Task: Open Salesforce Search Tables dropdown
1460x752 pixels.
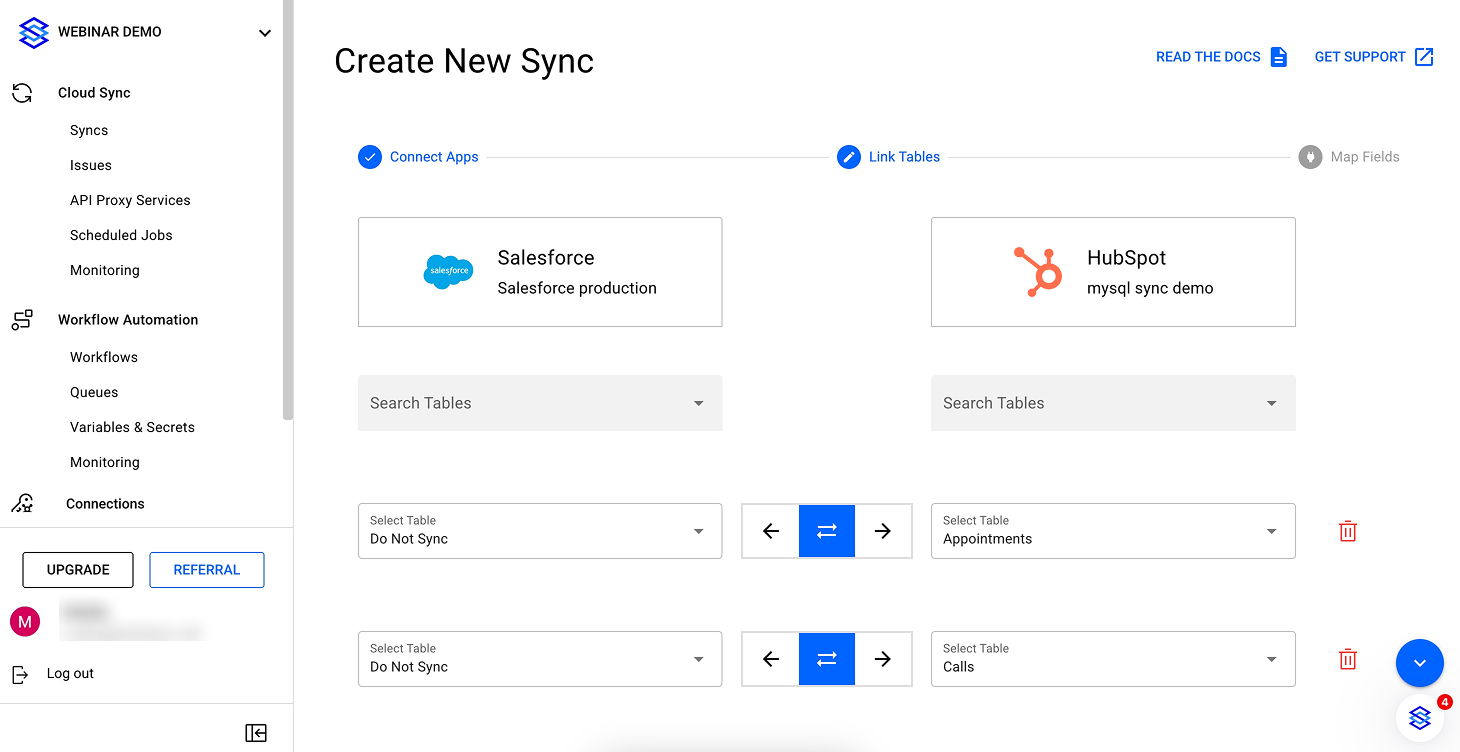Action: [539, 403]
